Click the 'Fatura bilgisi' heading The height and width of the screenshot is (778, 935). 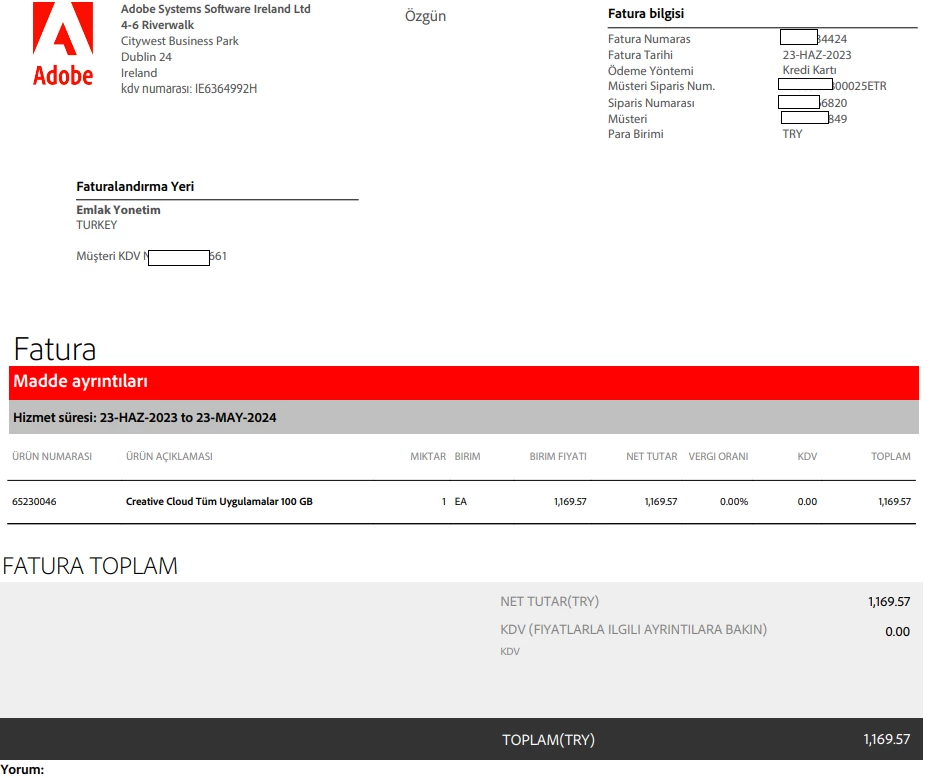pos(646,14)
